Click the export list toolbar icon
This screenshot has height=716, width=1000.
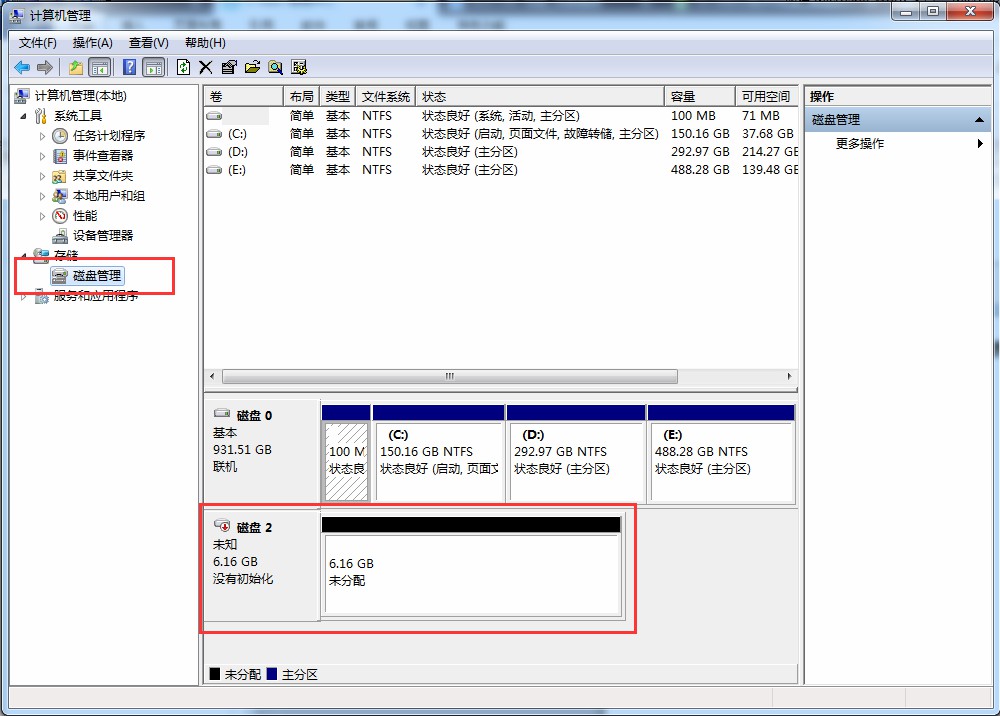(x=252, y=67)
